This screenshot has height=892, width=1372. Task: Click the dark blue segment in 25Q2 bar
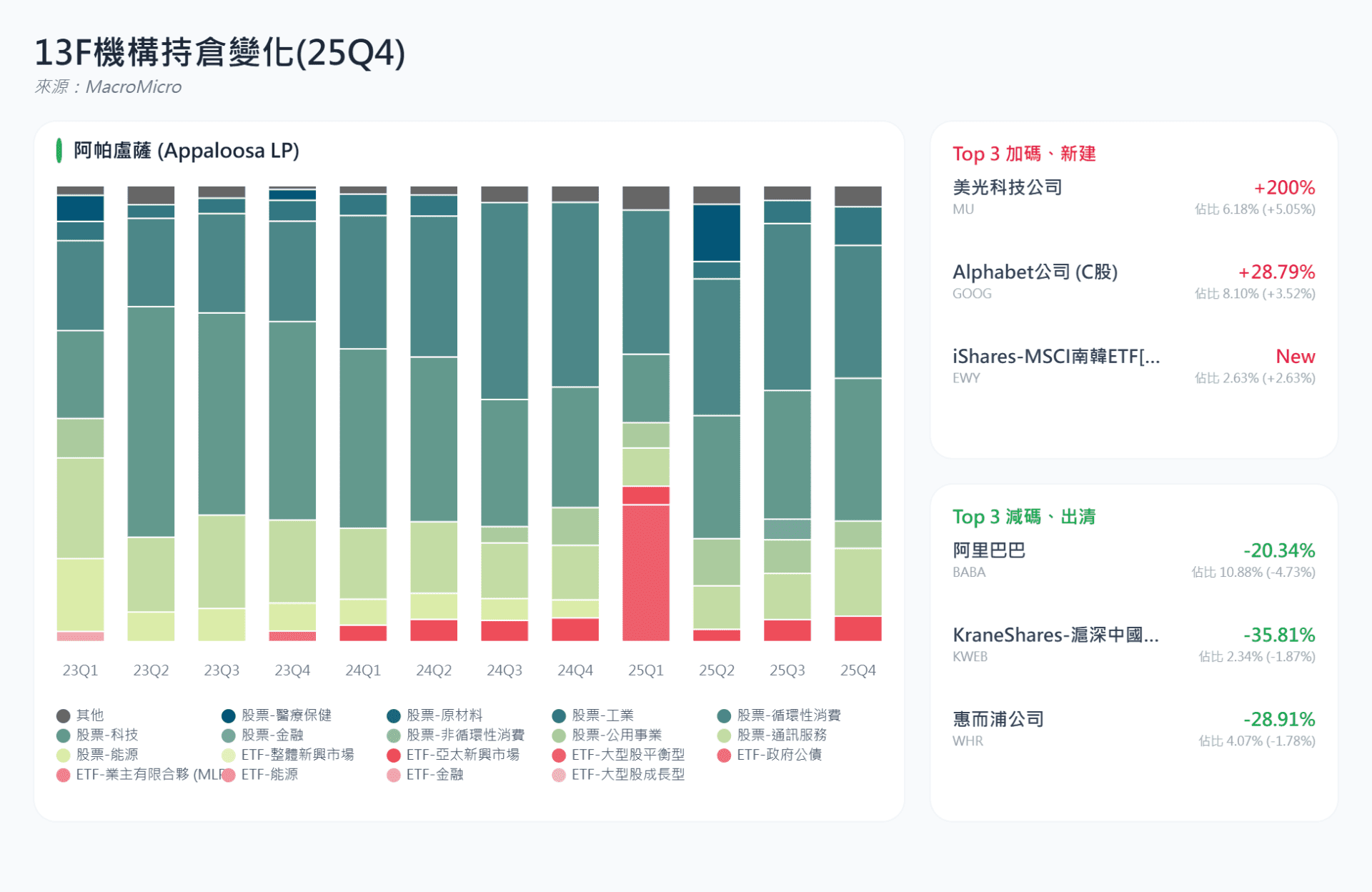point(716,233)
